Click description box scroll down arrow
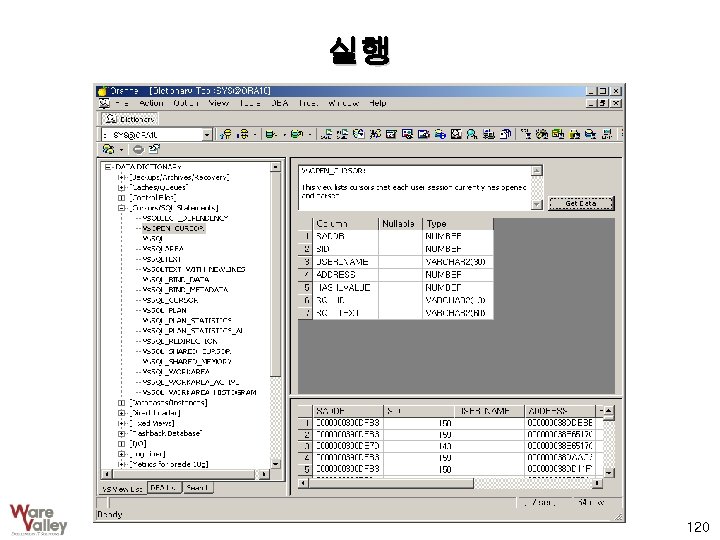This screenshot has height=540, width=720. click(x=537, y=204)
